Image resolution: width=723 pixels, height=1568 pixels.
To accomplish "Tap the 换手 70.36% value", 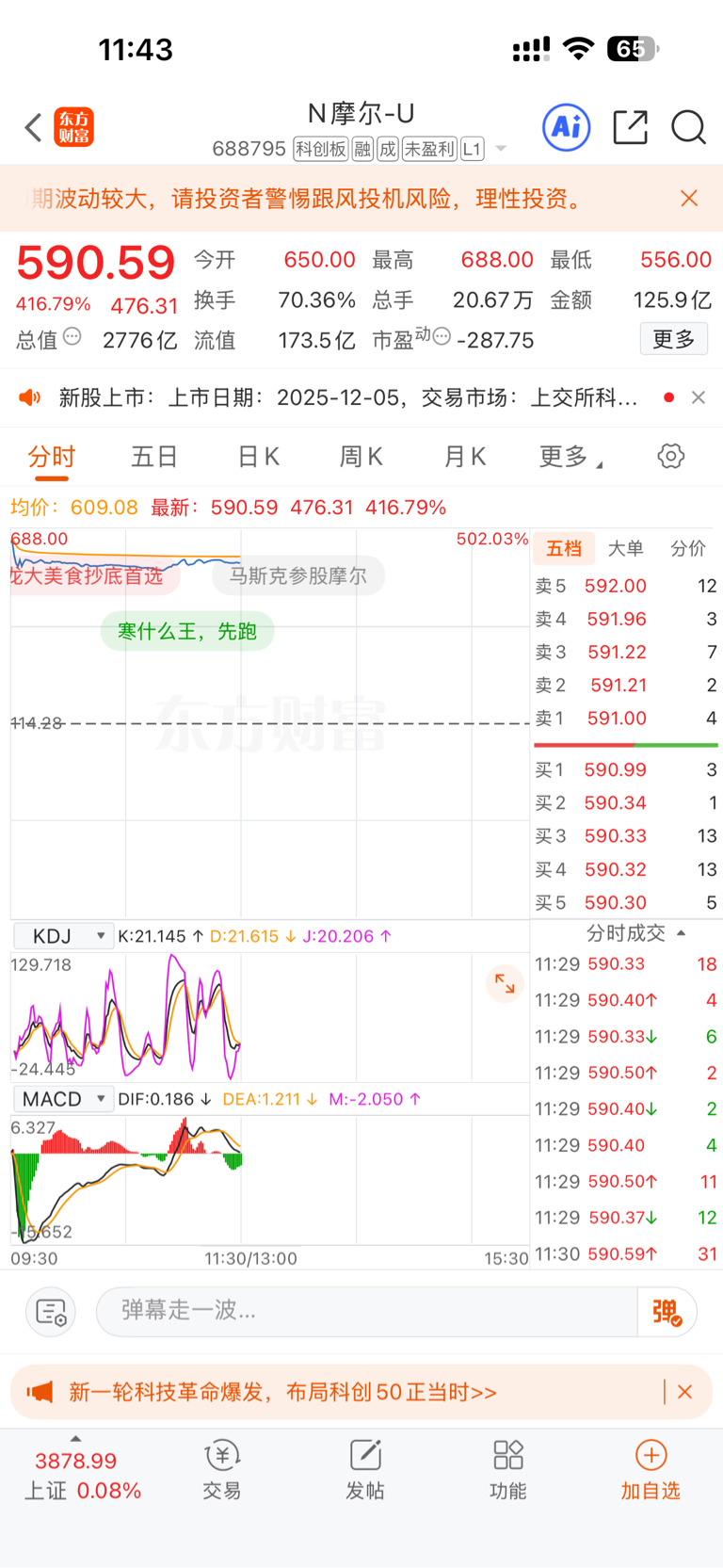I will click(316, 300).
